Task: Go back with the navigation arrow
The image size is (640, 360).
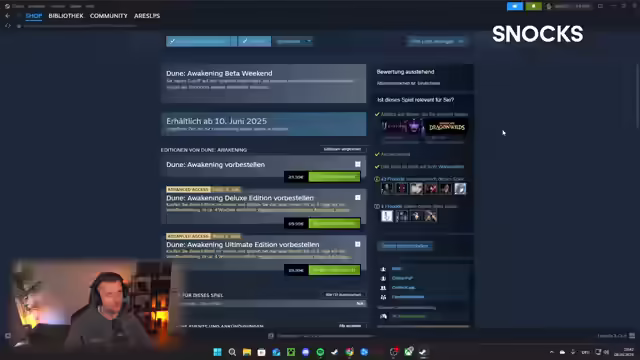Action: [x=8, y=16]
